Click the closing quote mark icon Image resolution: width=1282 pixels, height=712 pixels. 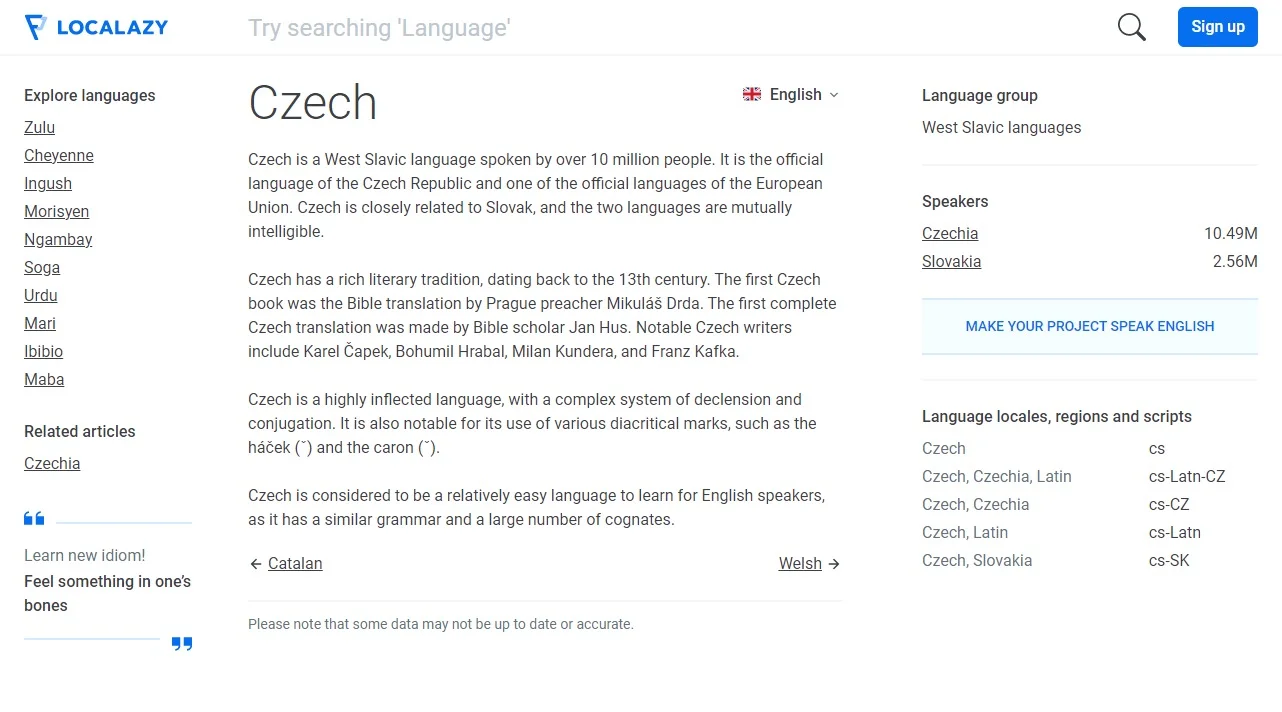click(182, 643)
